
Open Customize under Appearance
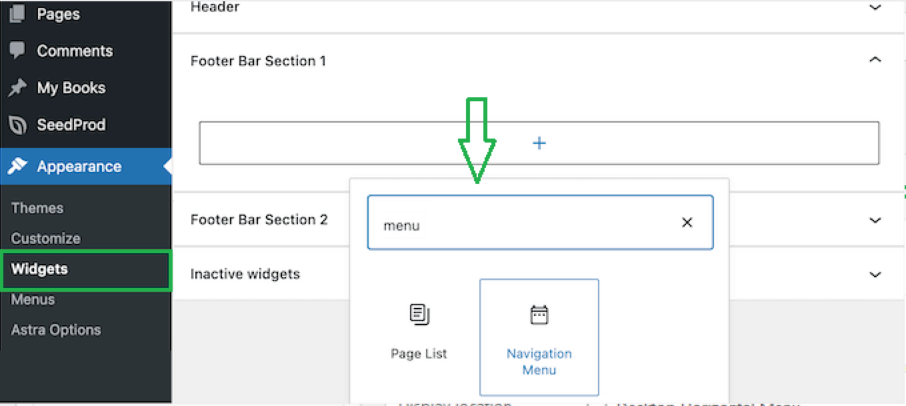tap(46, 239)
